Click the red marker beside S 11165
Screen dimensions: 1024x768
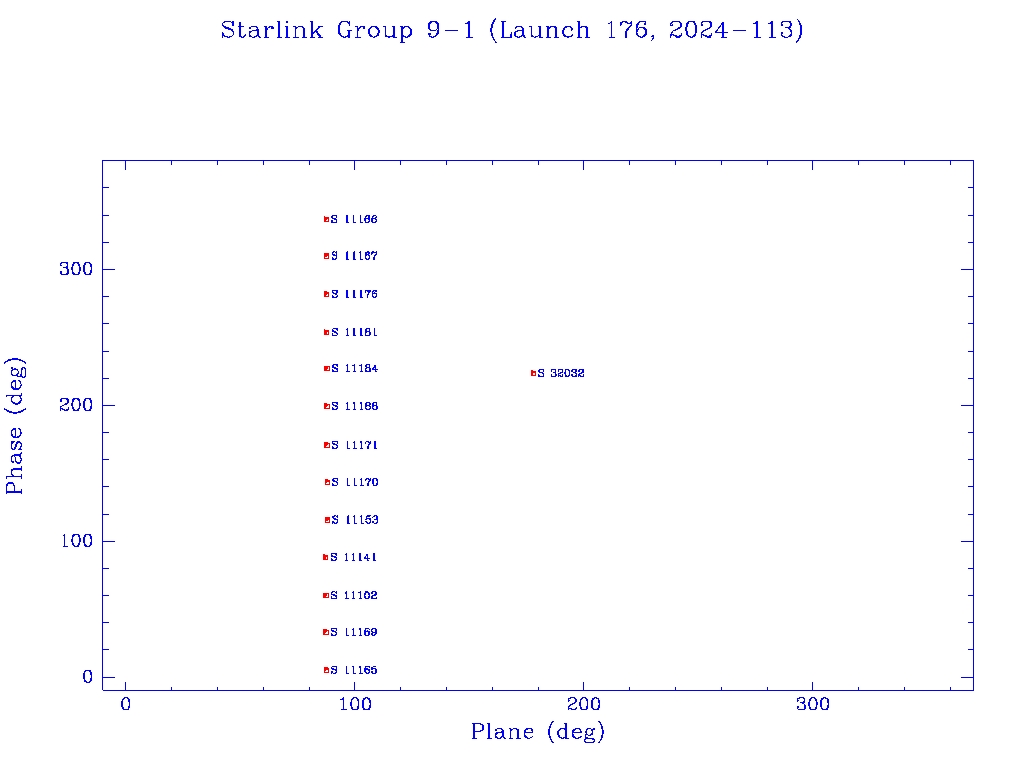tap(327, 670)
